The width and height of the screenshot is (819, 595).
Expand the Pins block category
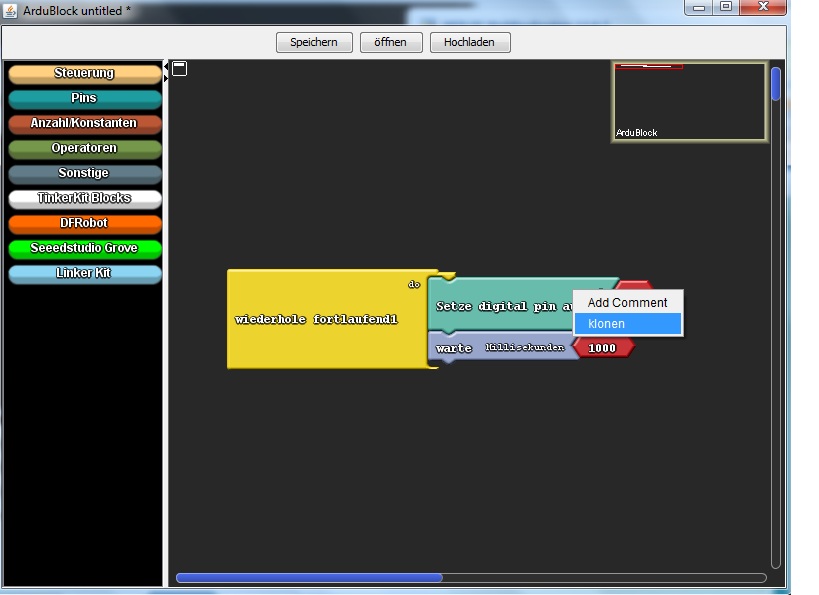click(84, 98)
